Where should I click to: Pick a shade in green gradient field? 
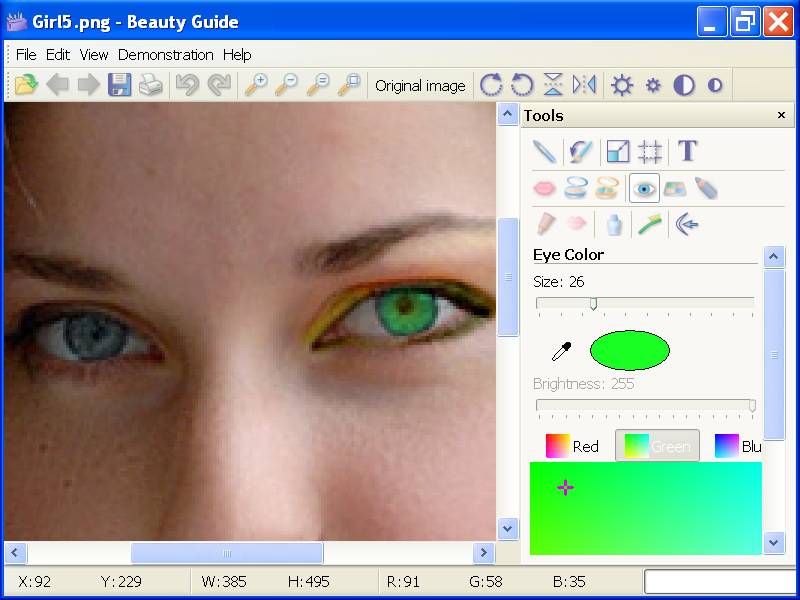(x=646, y=508)
